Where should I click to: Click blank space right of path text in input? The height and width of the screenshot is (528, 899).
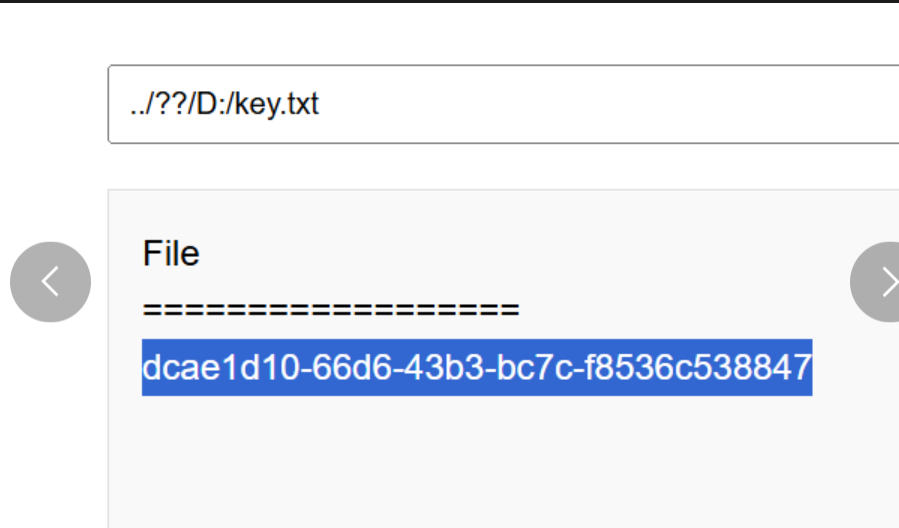click(x=608, y=104)
